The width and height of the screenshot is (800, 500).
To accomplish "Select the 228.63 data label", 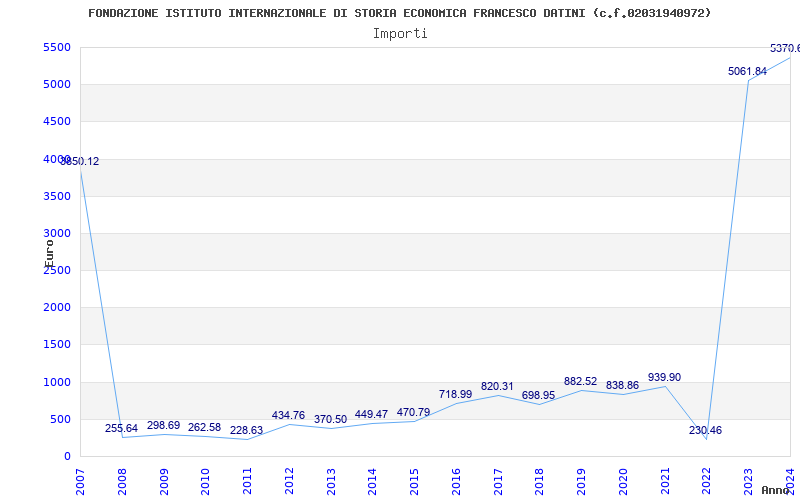I will pyautogui.click(x=246, y=431).
